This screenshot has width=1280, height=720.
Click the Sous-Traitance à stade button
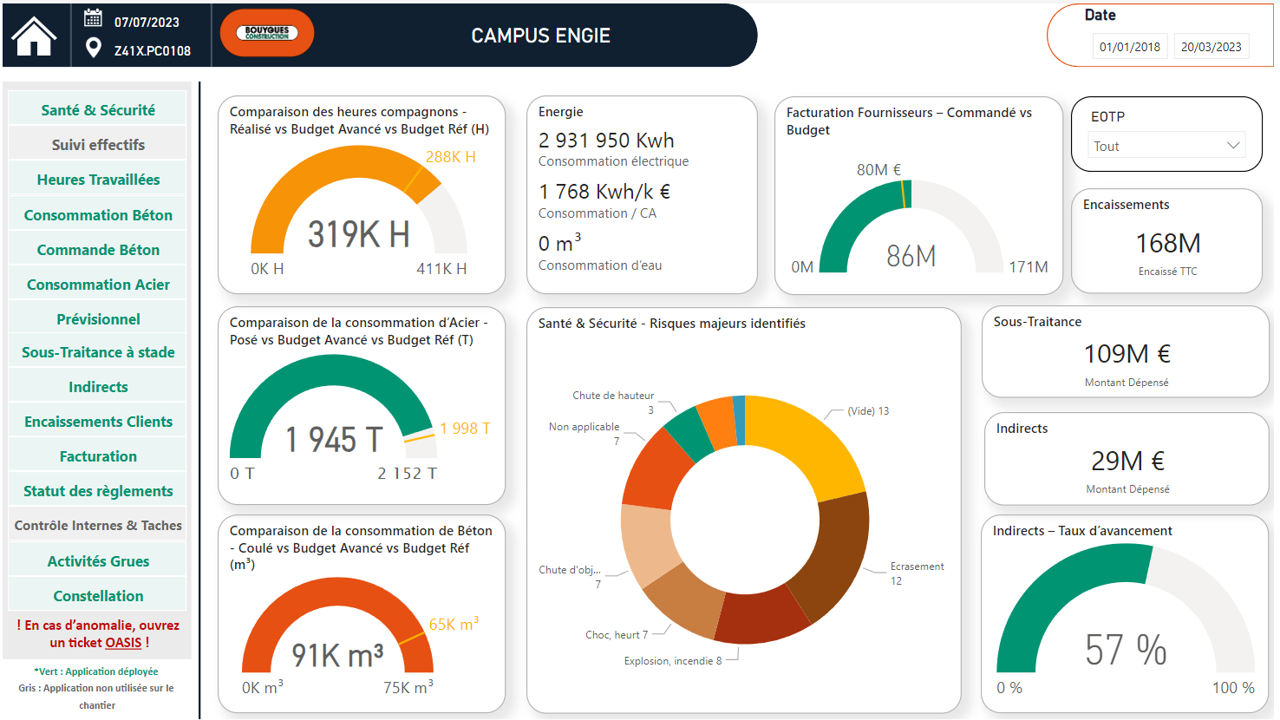tap(98, 352)
